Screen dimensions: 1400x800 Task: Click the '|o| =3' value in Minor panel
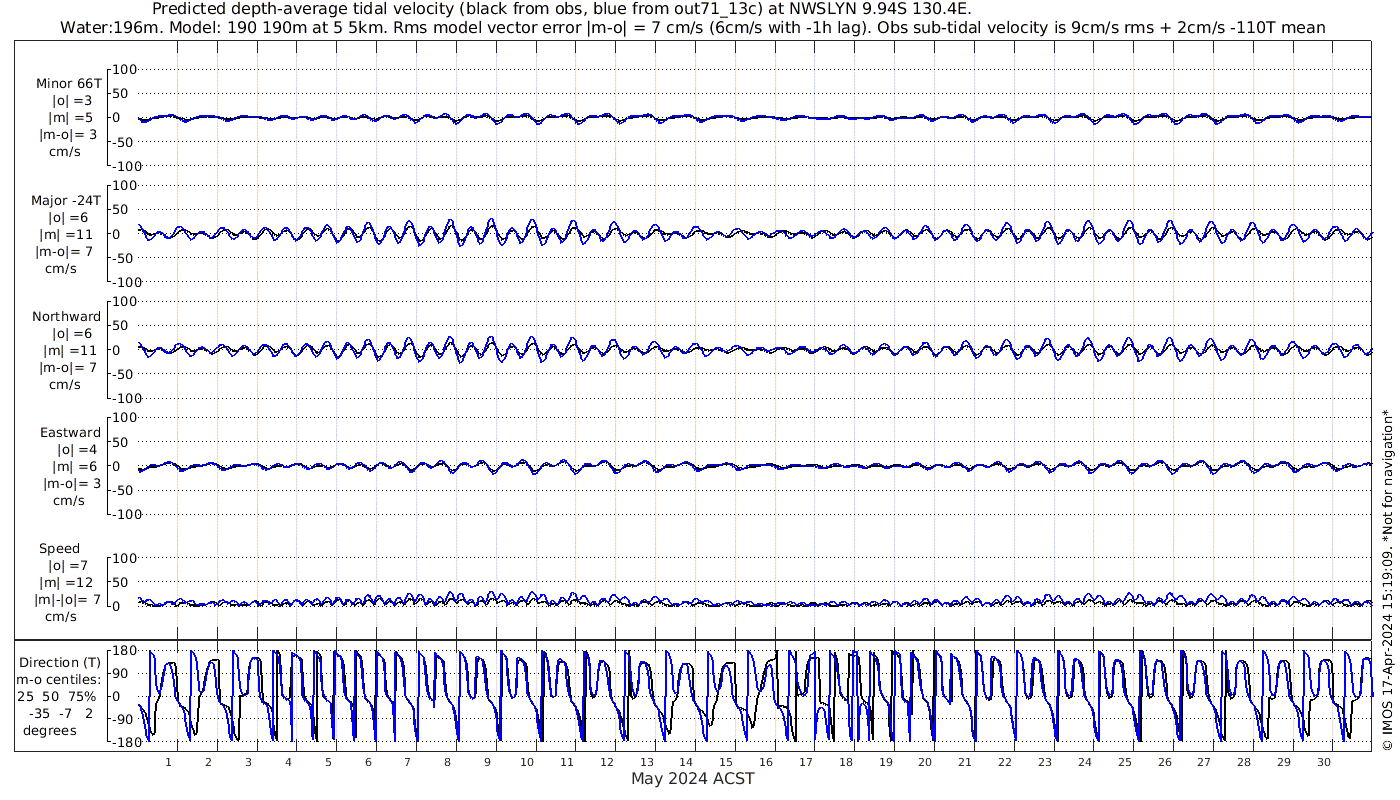tap(72, 101)
